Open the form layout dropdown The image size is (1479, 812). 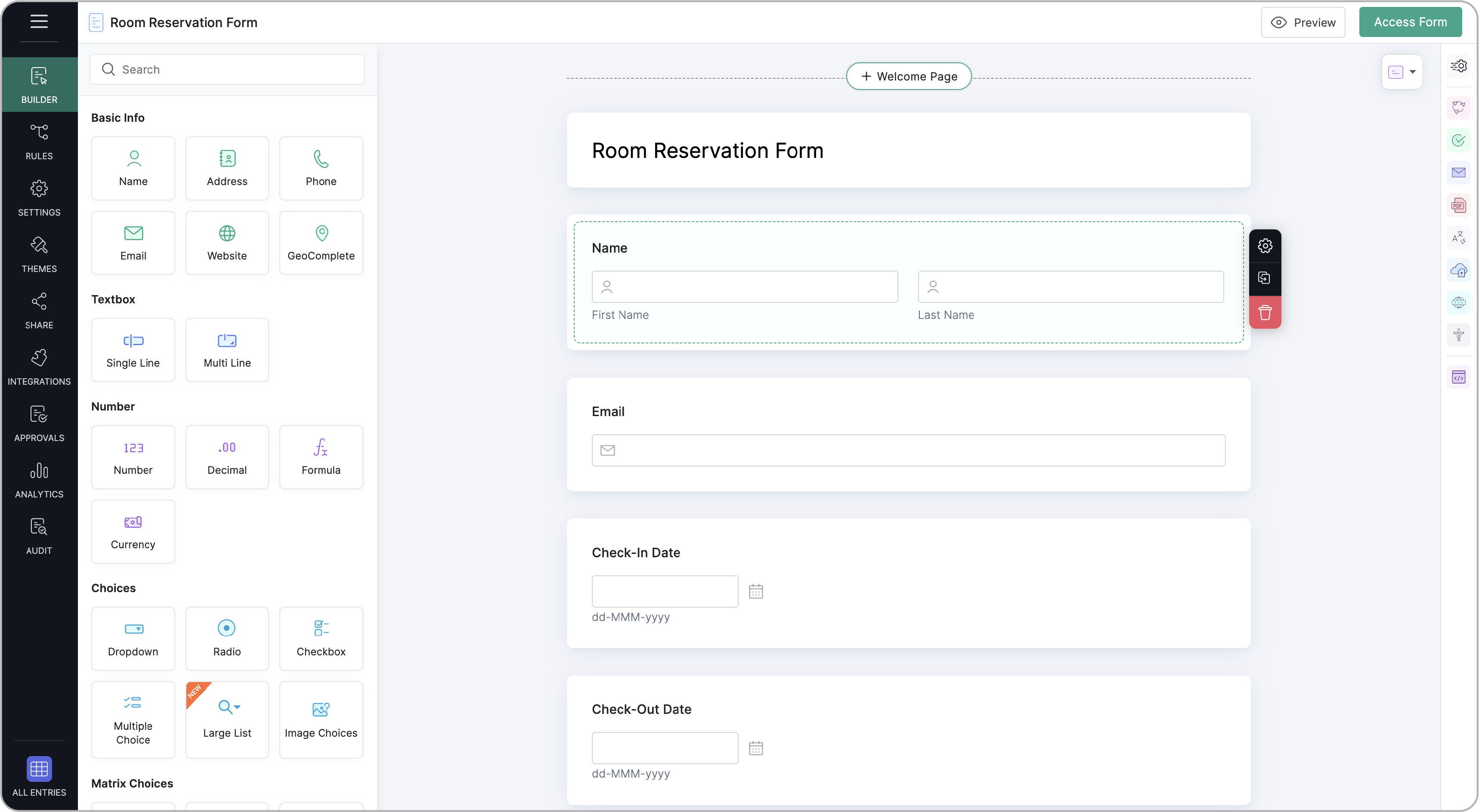[1402, 72]
